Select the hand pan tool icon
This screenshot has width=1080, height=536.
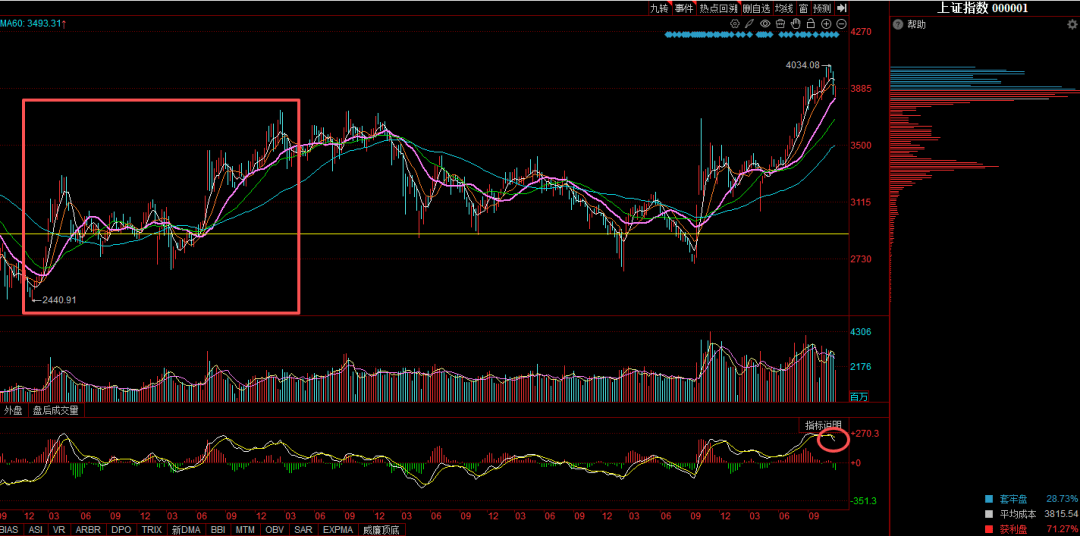click(796, 23)
